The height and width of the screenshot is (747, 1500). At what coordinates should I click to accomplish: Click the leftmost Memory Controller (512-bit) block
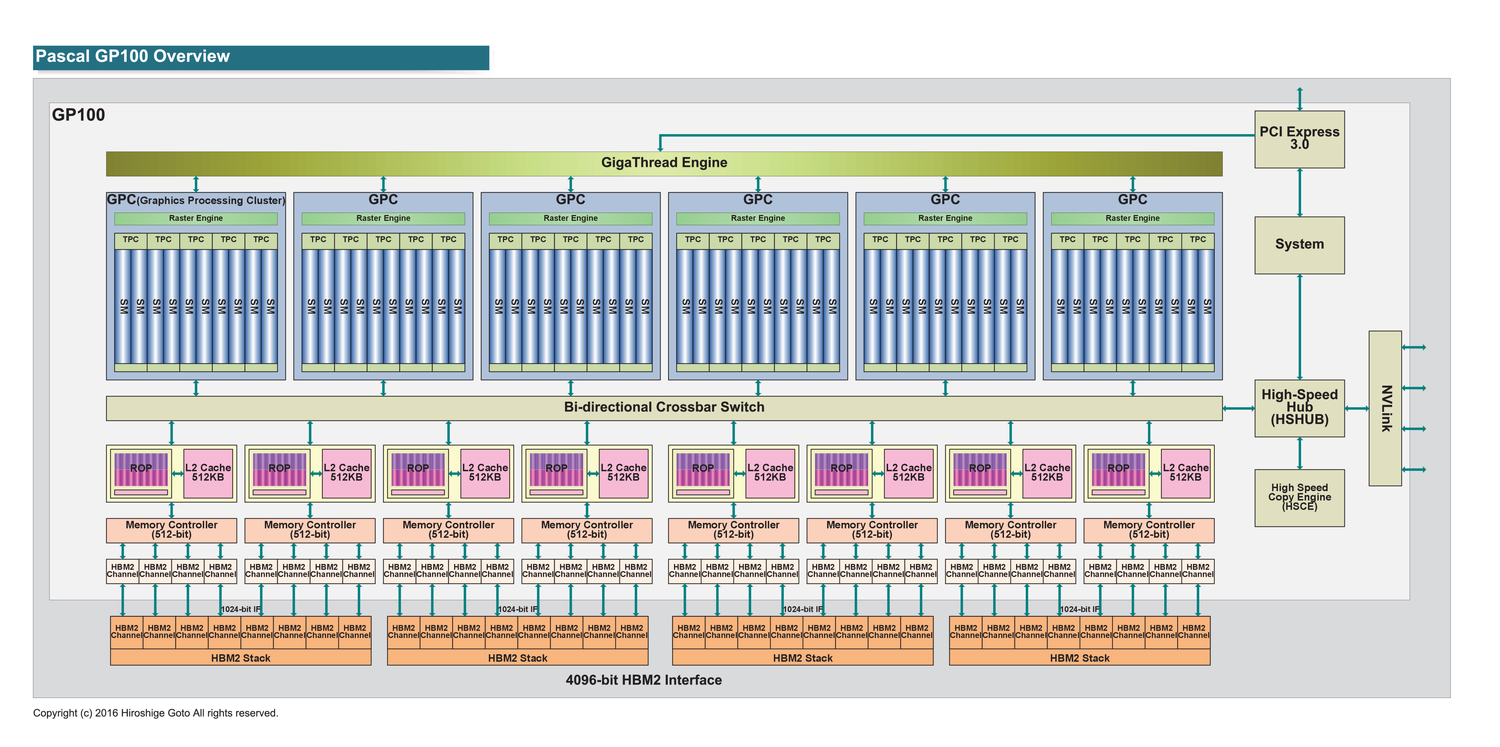pos(171,530)
